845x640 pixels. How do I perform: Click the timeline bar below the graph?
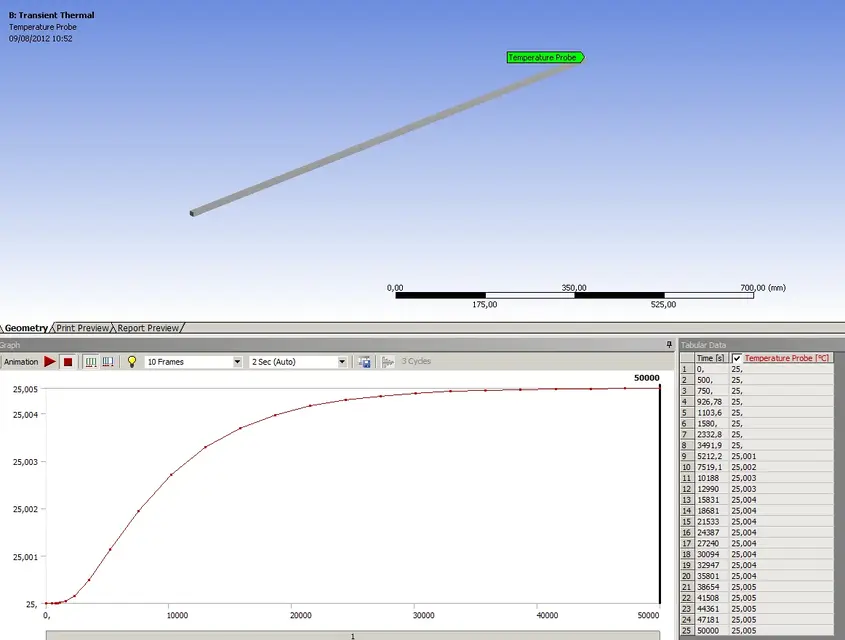coord(352,635)
